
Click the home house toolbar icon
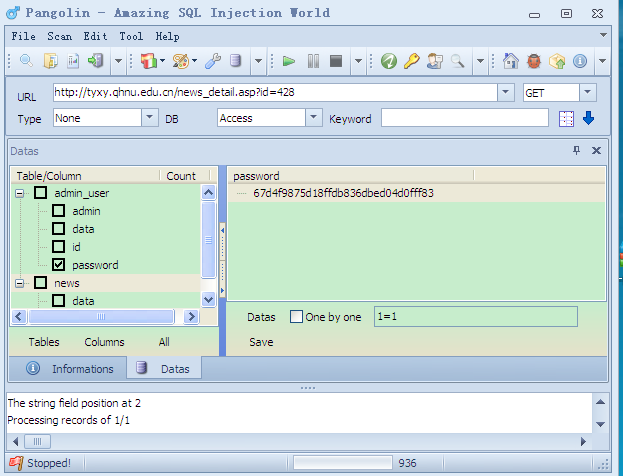pyautogui.click(x=511, y=61)
